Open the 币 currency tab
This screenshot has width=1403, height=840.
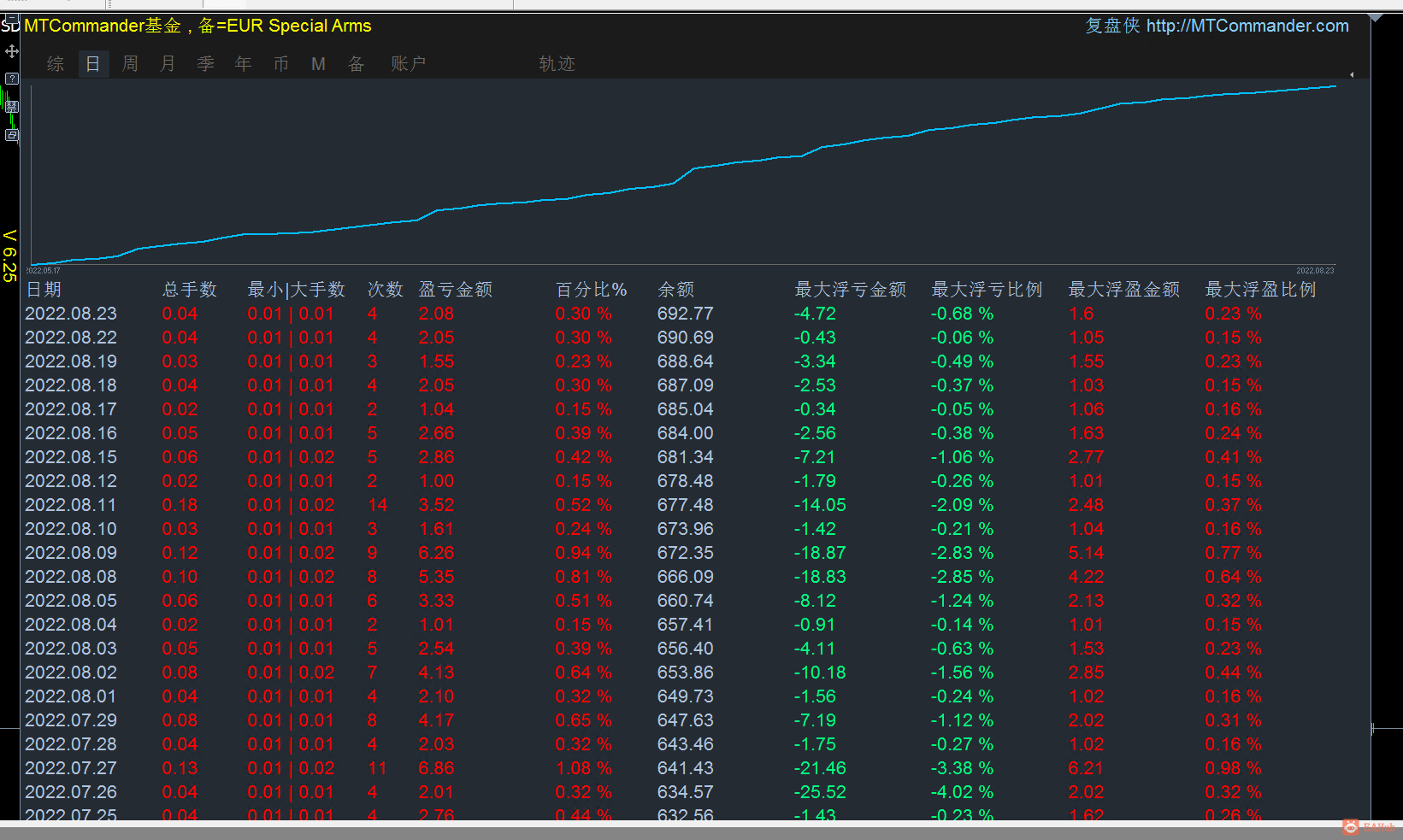click(280, 64)
